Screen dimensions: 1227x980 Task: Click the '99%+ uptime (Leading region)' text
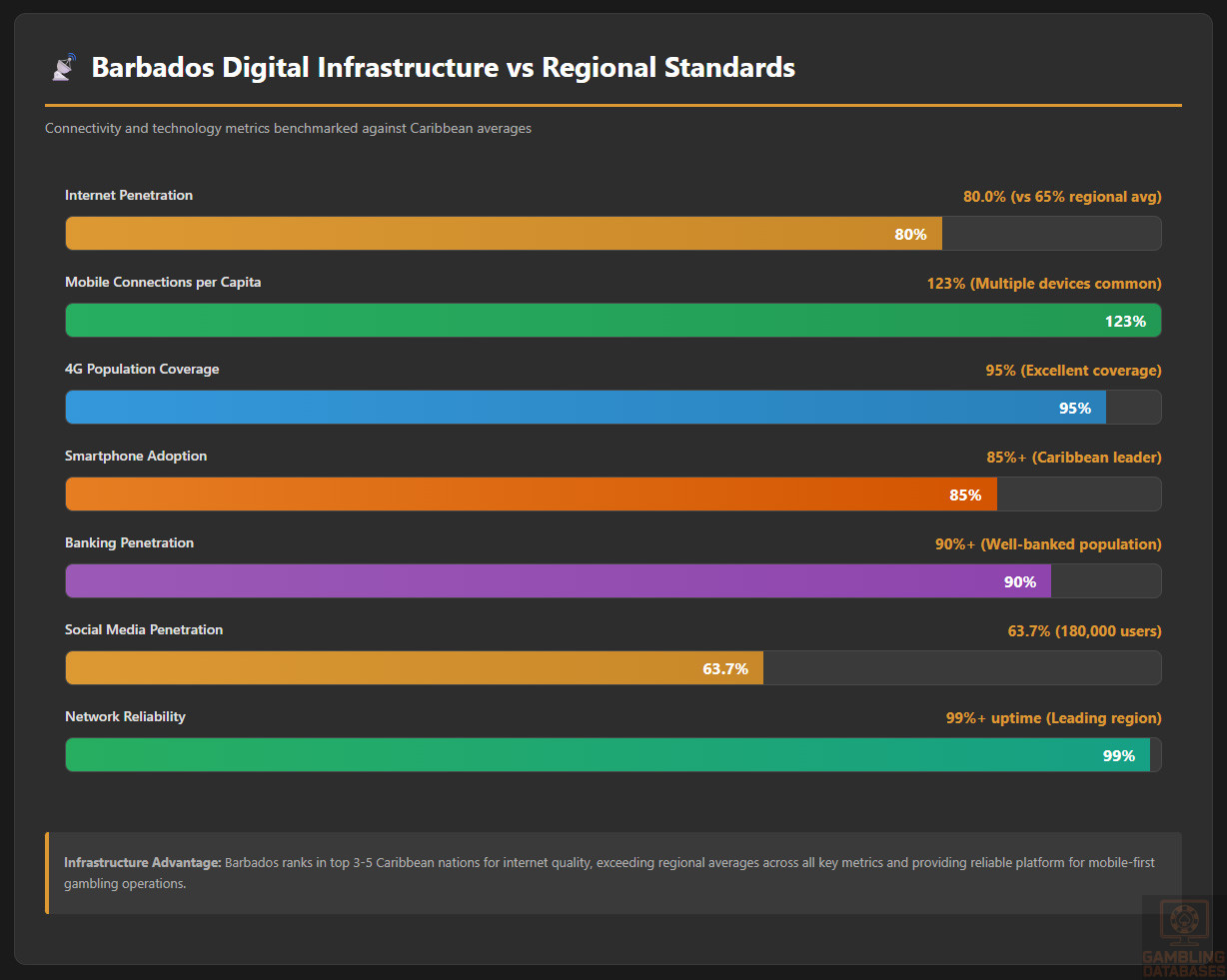1053,718
